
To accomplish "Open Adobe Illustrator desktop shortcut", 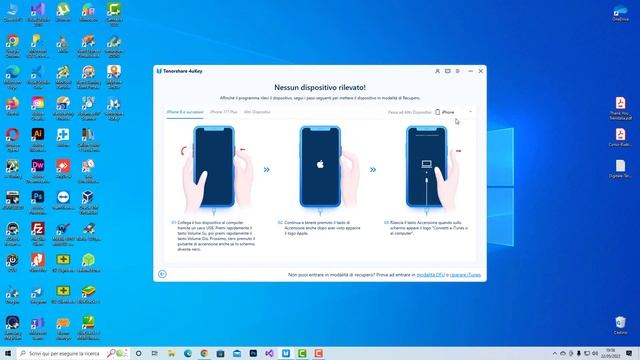I will pos(38,140).
